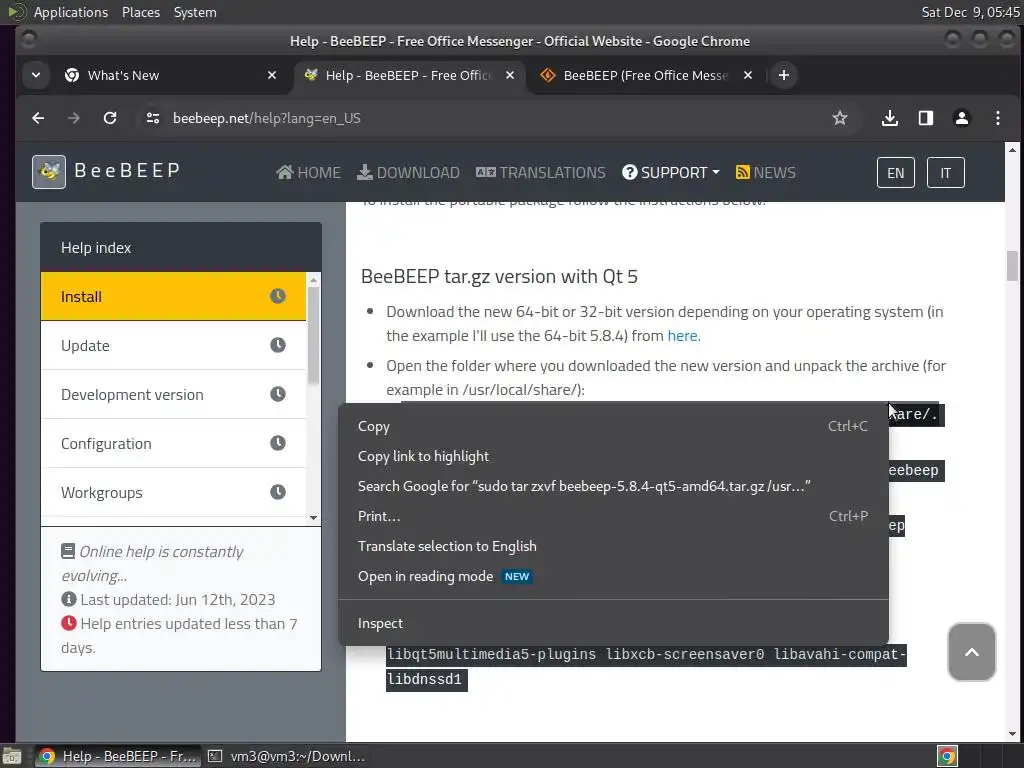Select Workgroups in Help index
Image resolution: width=1024 pixels, height=768 pixels.
(x=173, y=492)
